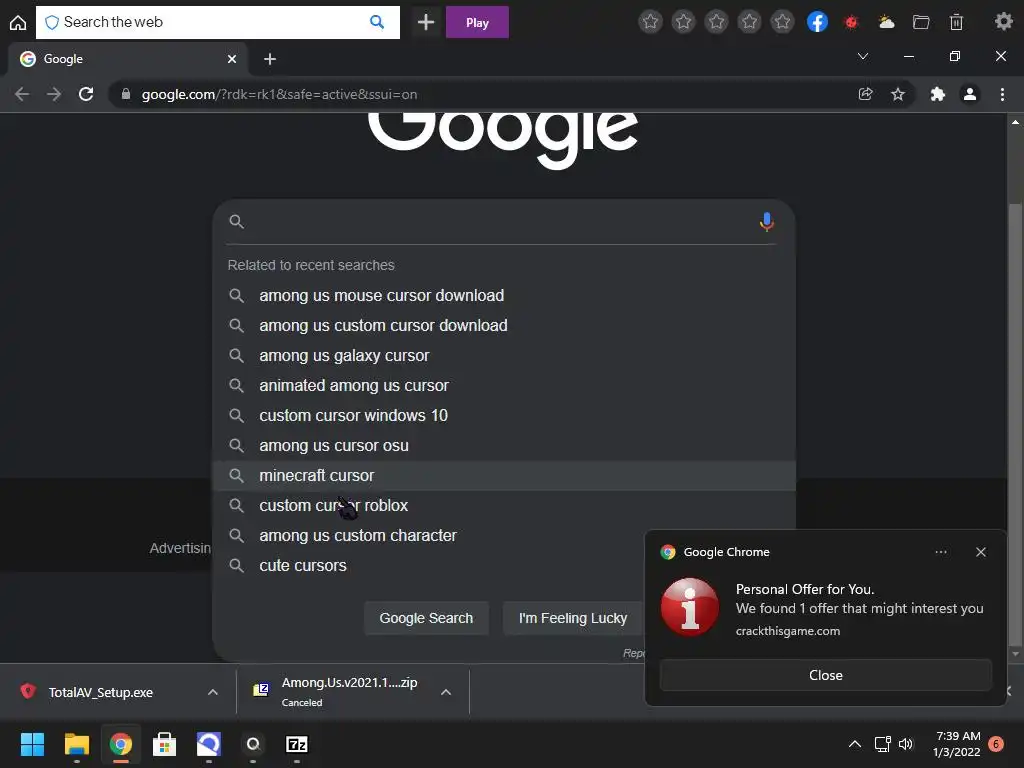Open notification options three-dot menu
Screen dimensions: 1024x768
[940, 552]
